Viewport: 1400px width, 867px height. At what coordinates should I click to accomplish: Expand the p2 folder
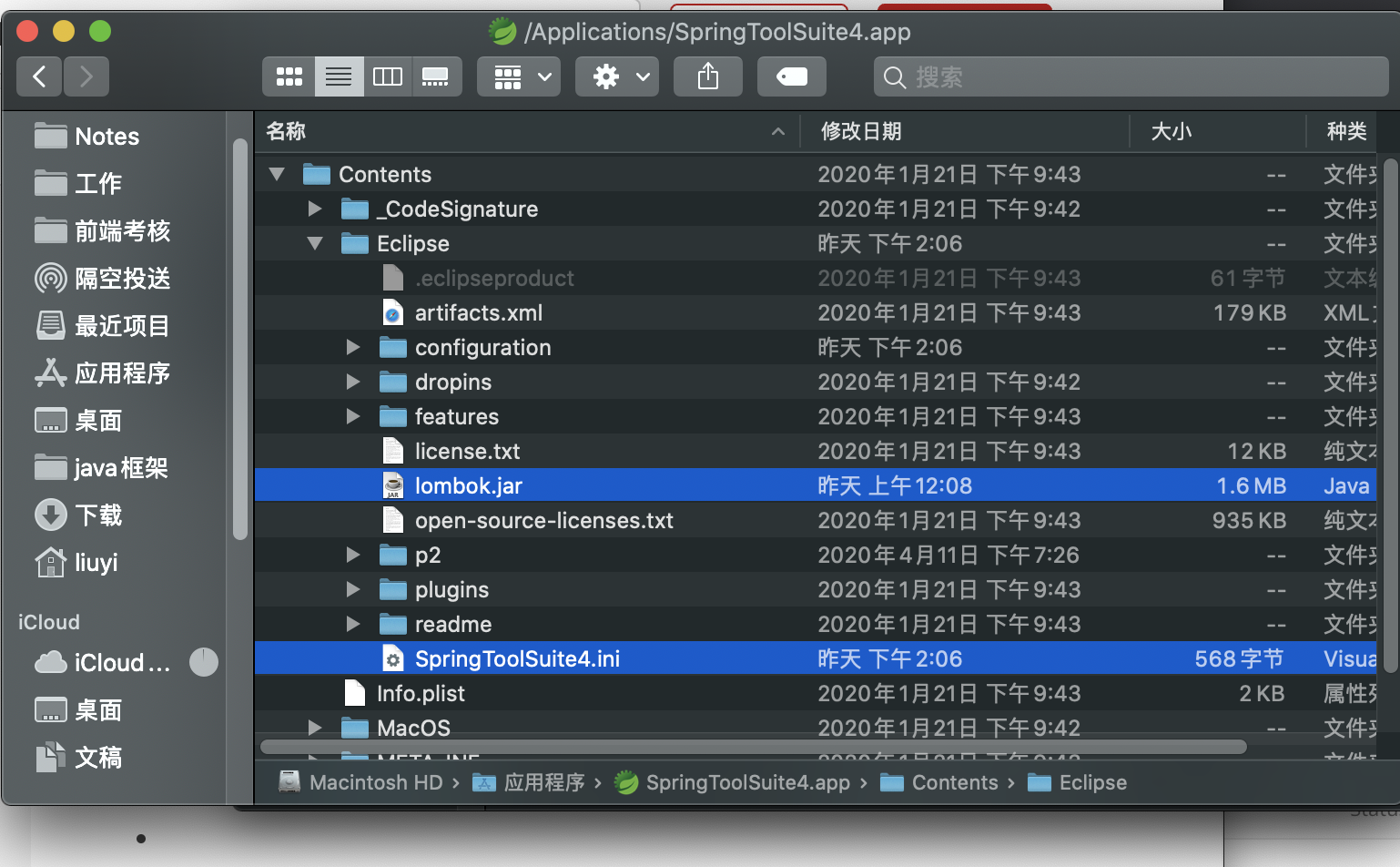(x=353, y=555)
